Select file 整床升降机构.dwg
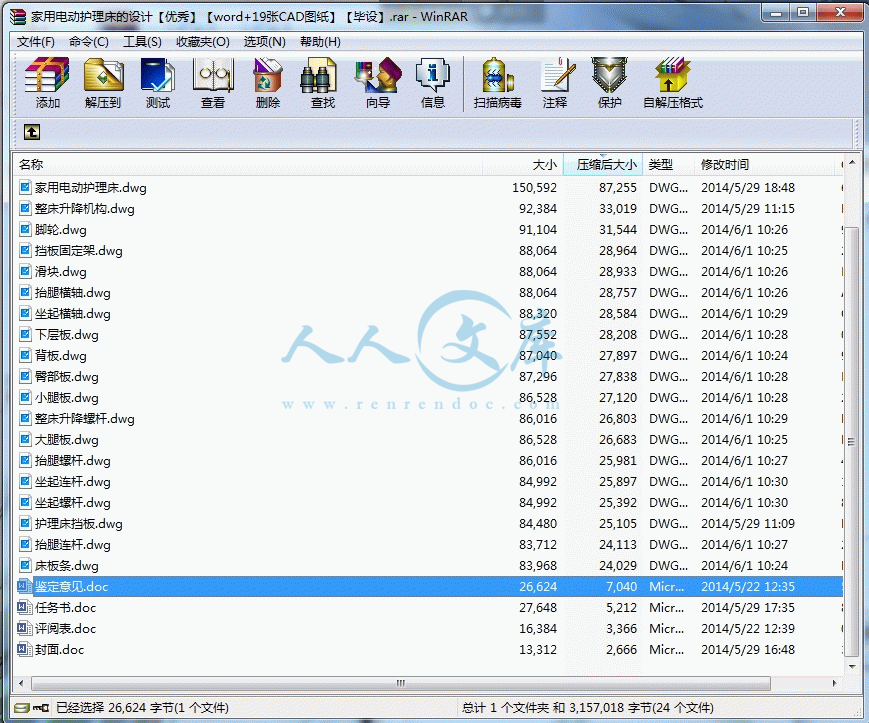The width and height of the screenshot is (869, 723). [84, 208]
